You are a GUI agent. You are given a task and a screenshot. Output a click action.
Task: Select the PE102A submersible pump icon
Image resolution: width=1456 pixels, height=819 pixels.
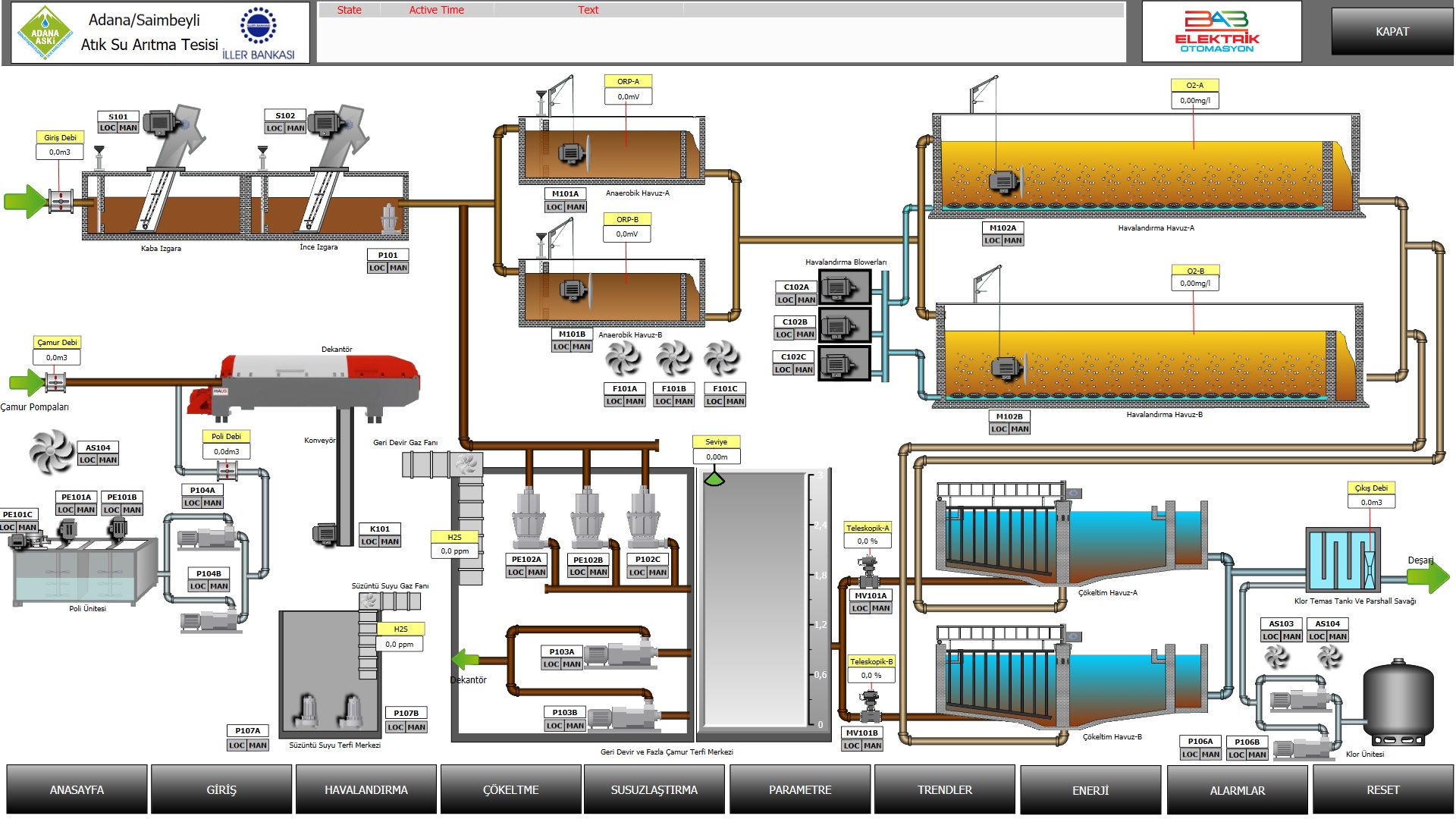pyautogui.click(x=528, y=518)
